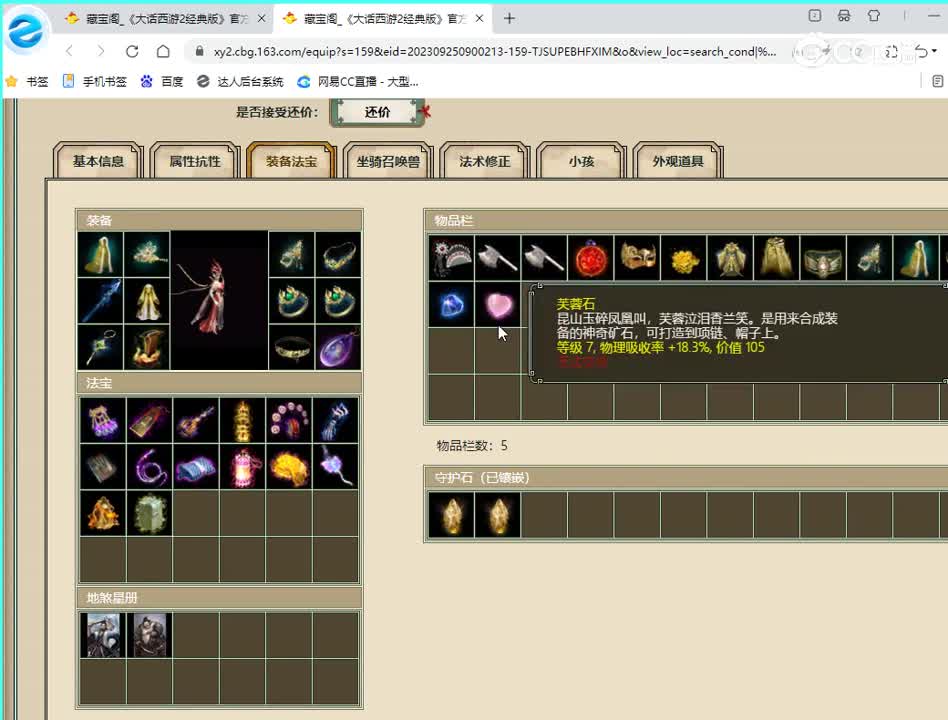View the 外观道具 tab
Image resolution: width=948 pixels, height=720 pixels.
pyautogui.click(x=678, y=161)
